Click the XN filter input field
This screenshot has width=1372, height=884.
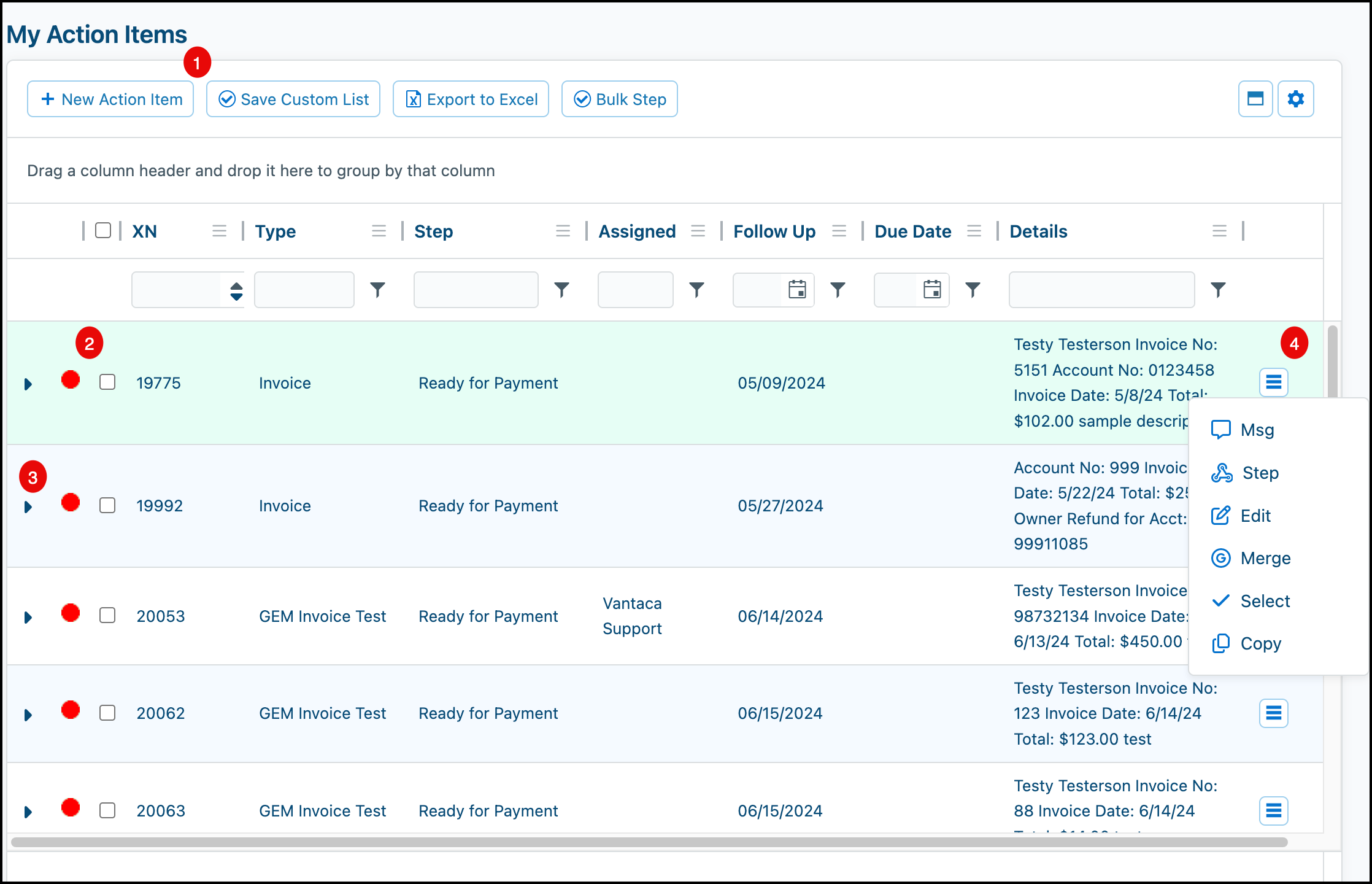tap(177, 290)
